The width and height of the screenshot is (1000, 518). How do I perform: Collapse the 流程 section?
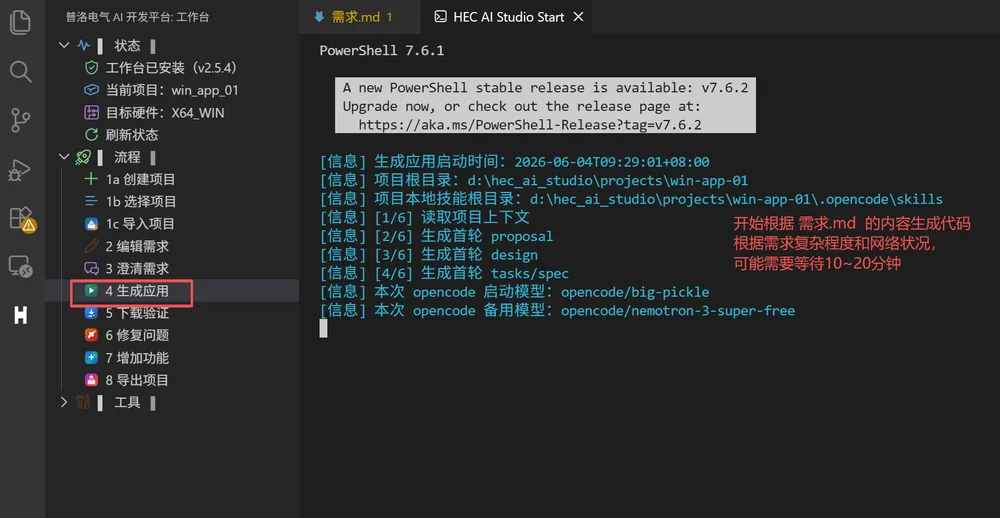point(63,157)
